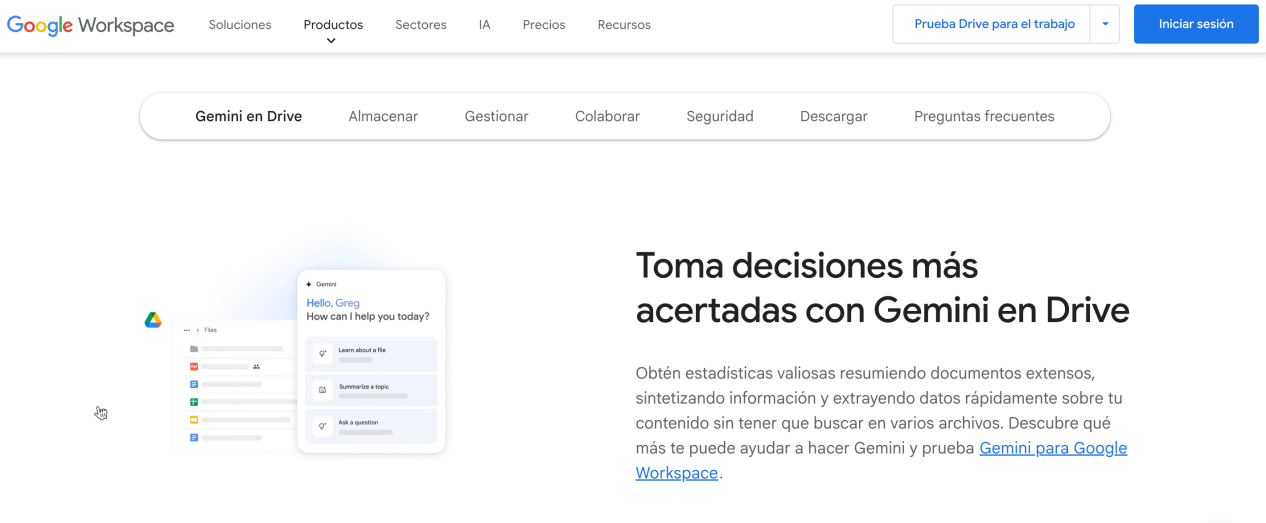This screenshot has height=523, width=1266.
Task: Click the Hello, Greg greeting text
Action: coord(333,303)
